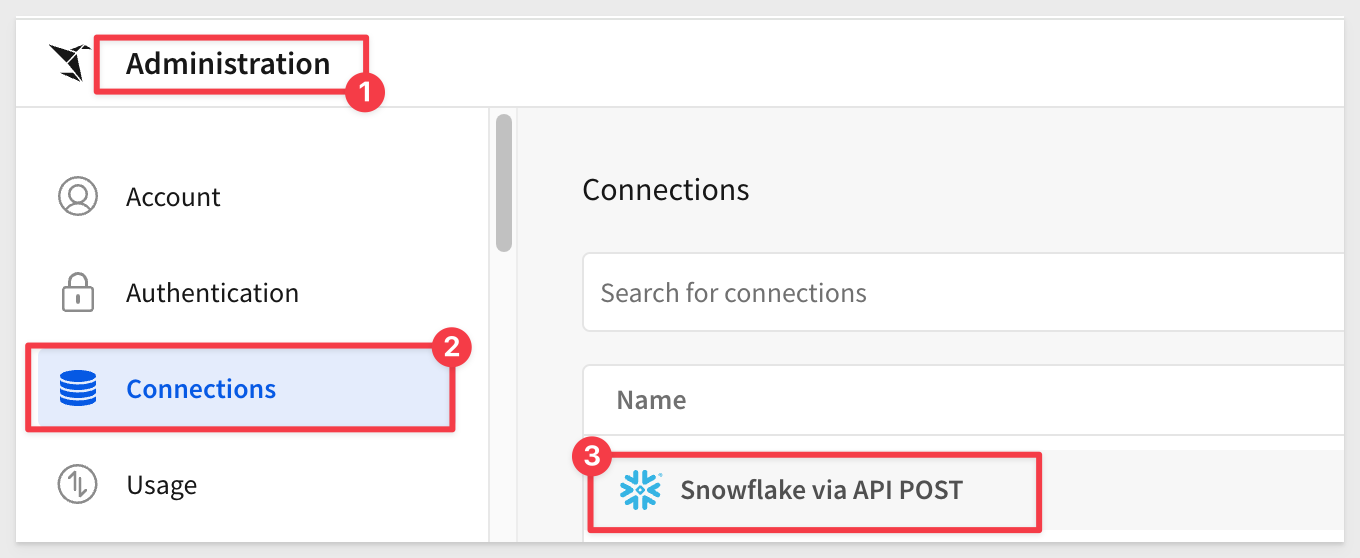
Task: Open the Snowflake via API POST connection
Action: pos(821,490)
